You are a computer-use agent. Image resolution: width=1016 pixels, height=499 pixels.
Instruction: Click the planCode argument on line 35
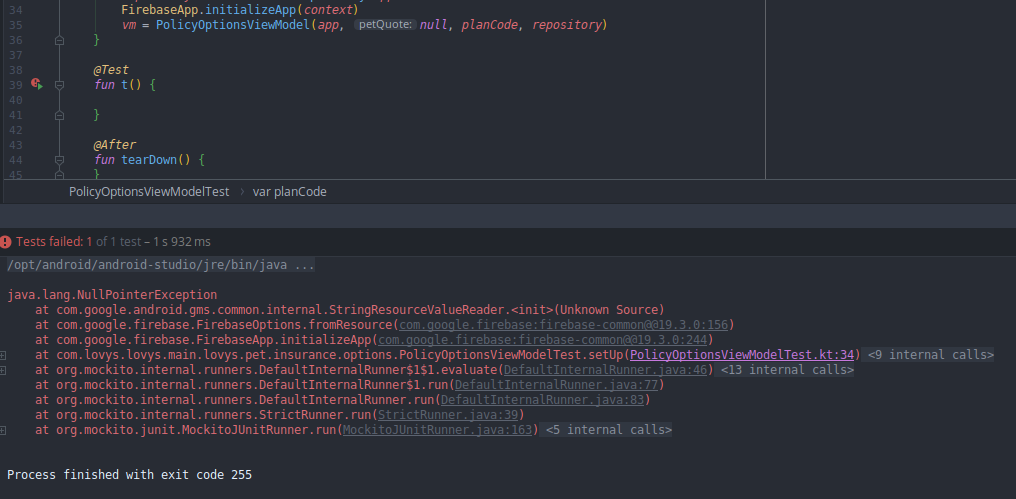[x=489, y=25]
